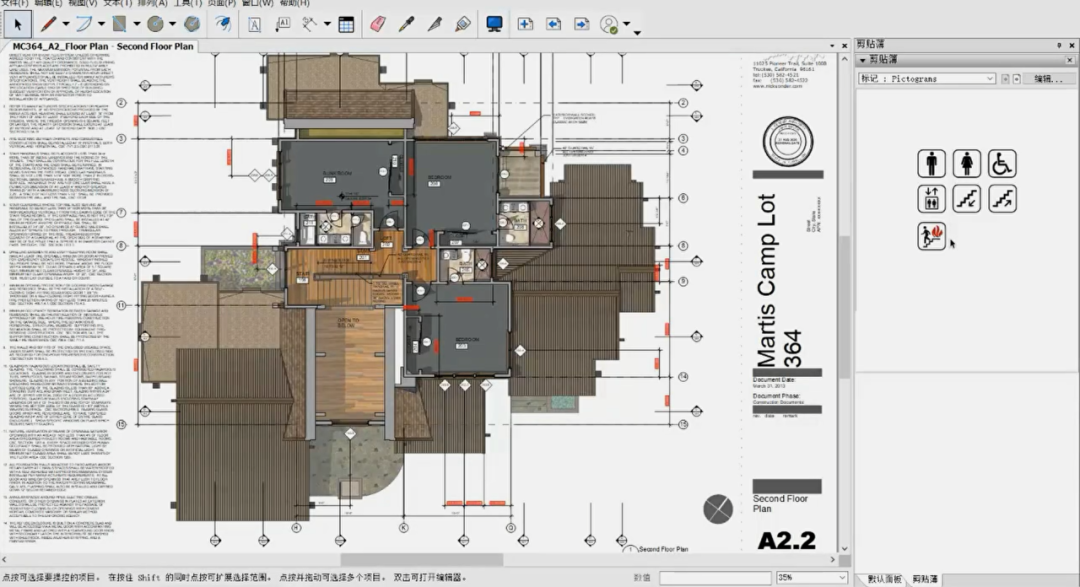The image size is (1080, 587).
Task: Select the Text box tool
Action: click(x=254, y=25)
